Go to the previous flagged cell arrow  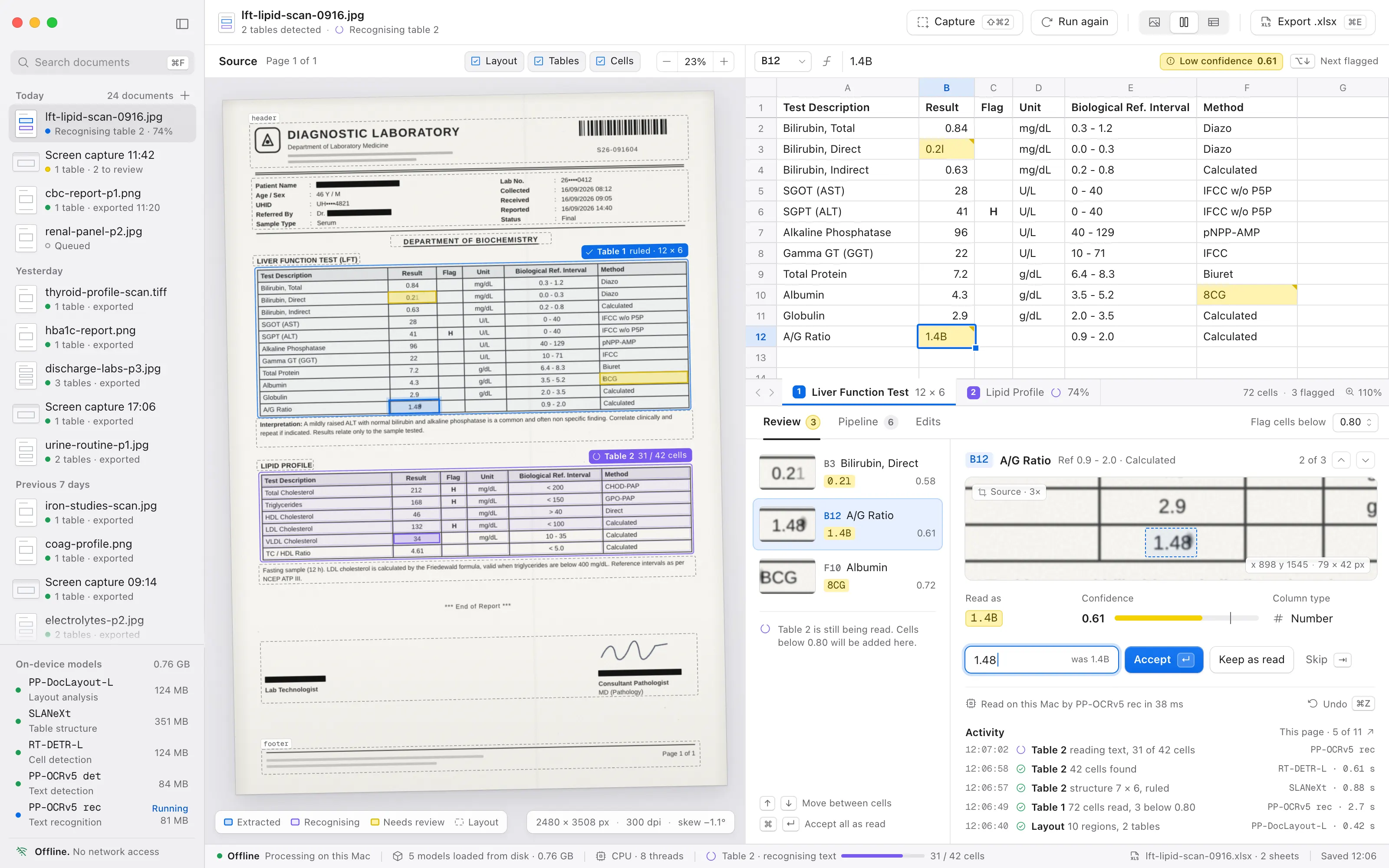[x=1341, y=460]
